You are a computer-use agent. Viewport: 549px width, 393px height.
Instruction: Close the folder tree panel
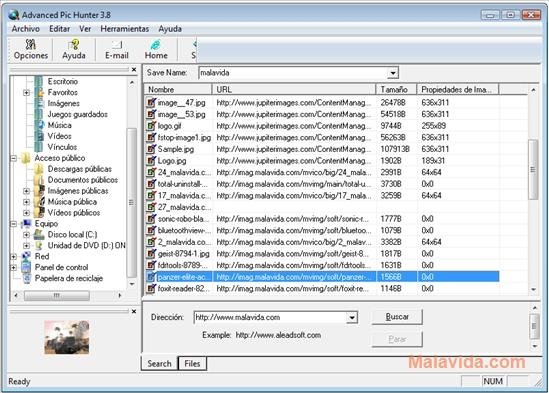click(134, 70)
